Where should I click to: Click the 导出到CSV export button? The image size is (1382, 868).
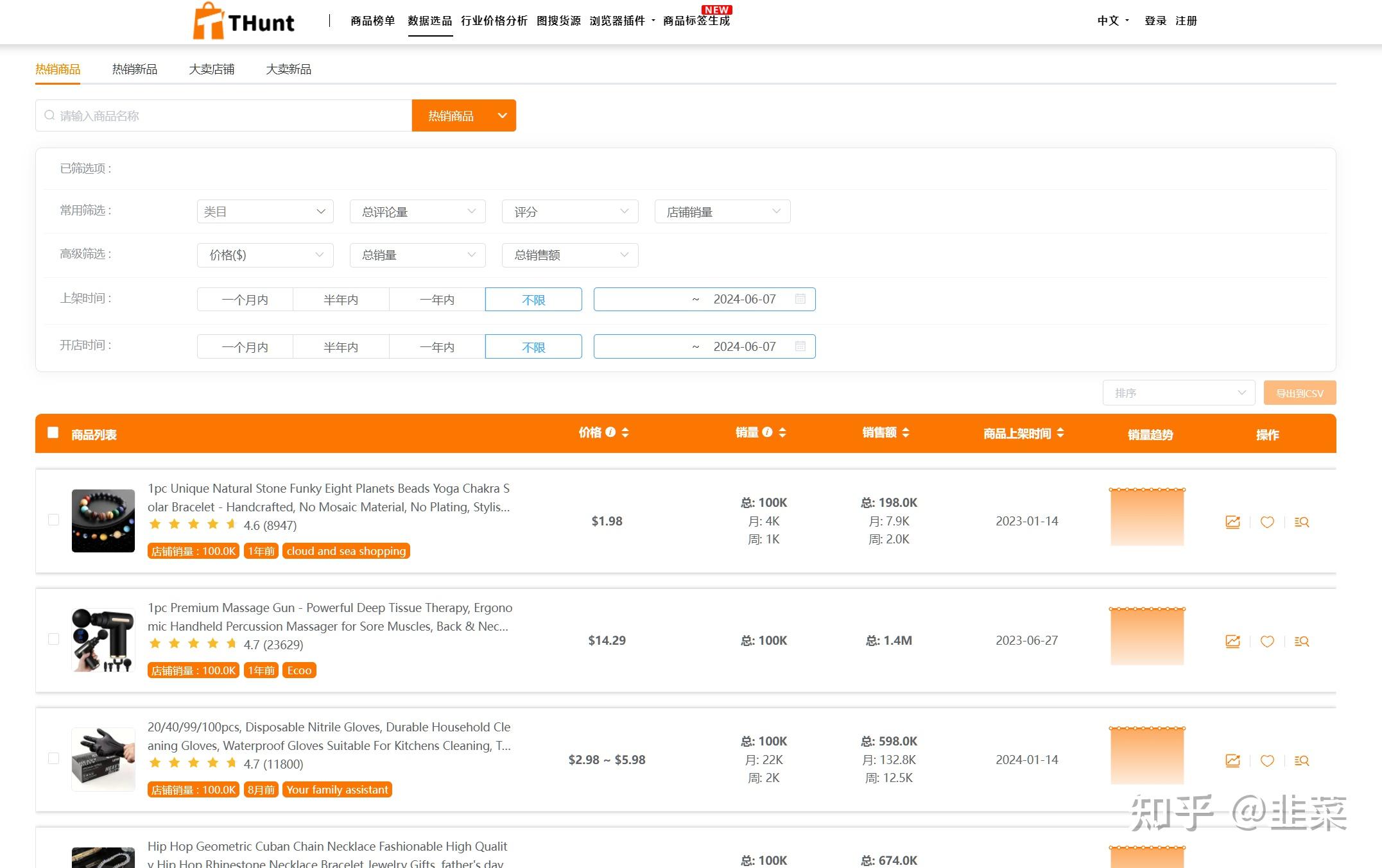click(x=1300, y=392)
